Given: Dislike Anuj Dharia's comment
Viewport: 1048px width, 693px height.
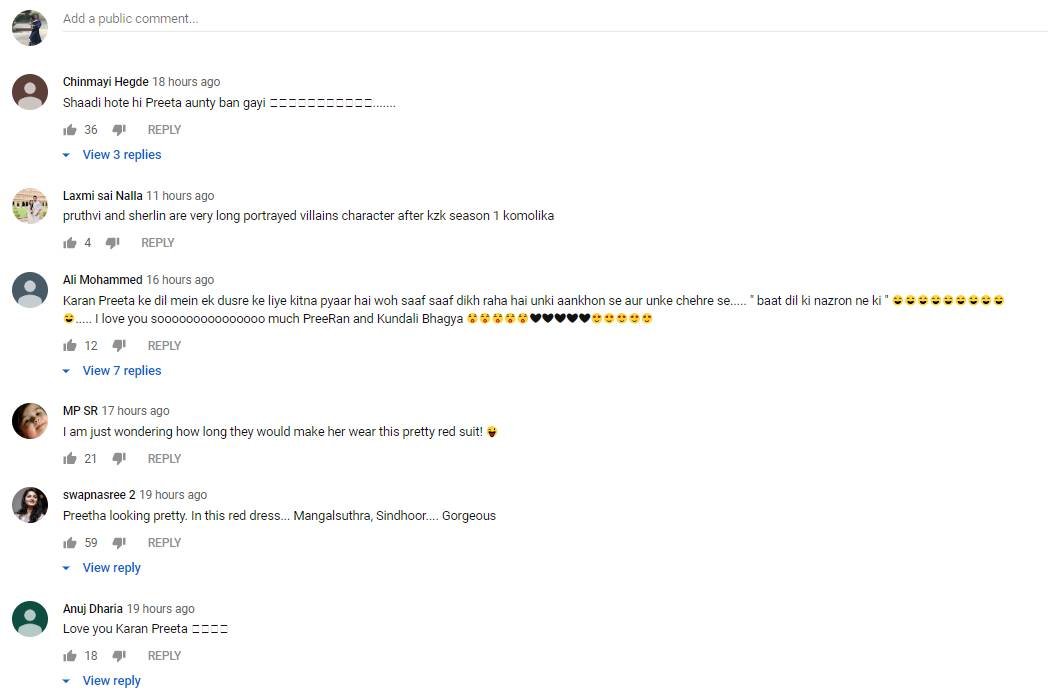Looking at the screenshot, I should tap(119, 656).
